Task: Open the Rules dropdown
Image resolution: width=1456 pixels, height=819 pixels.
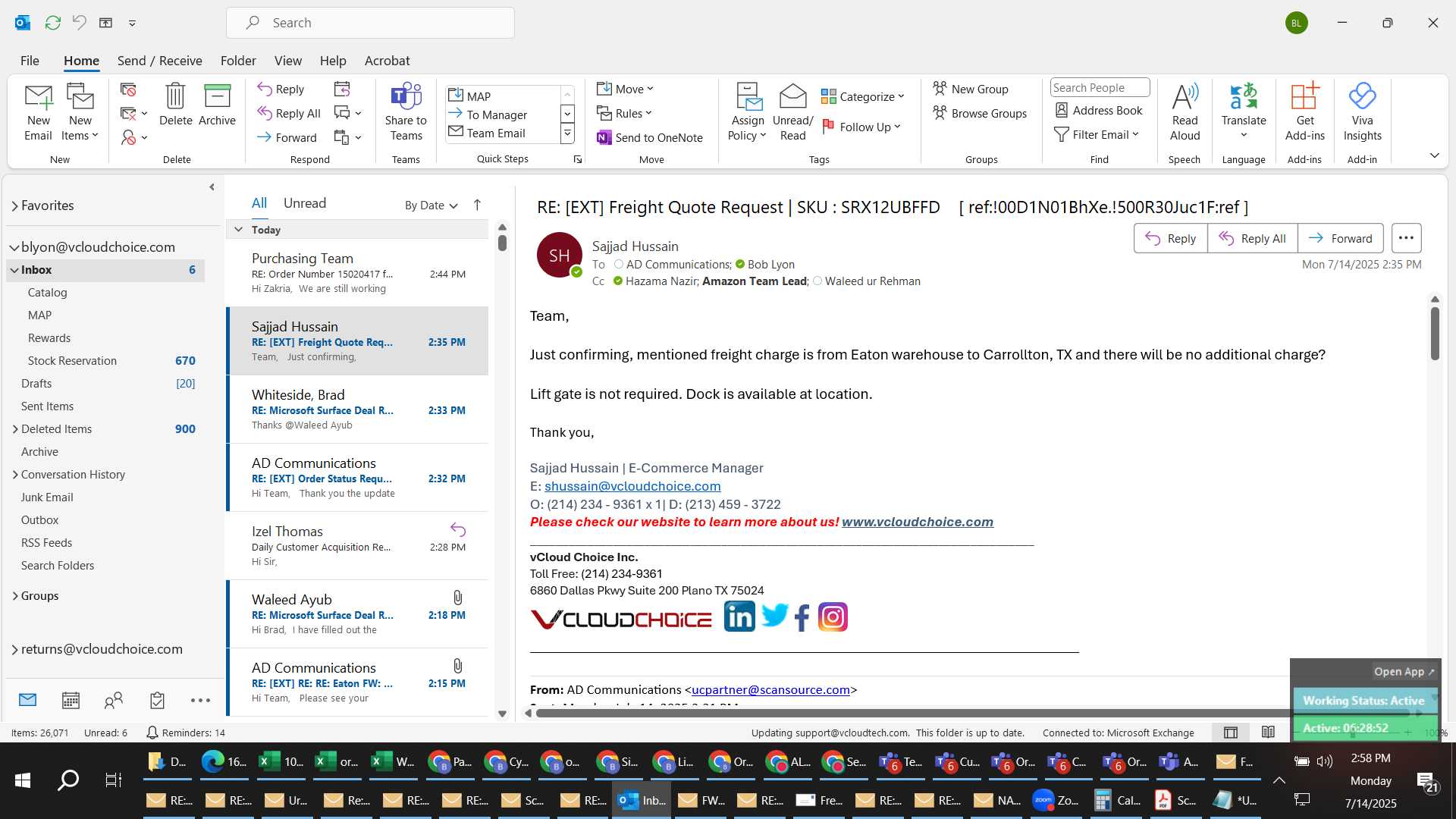Action: 624,113
